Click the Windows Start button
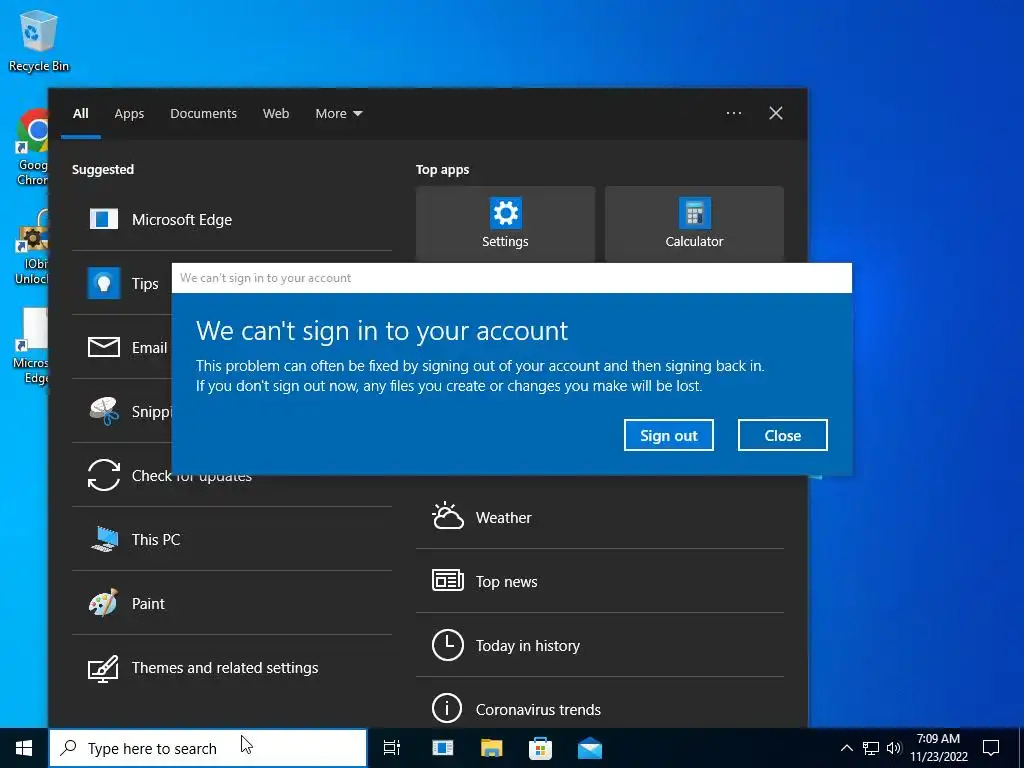Screen dimensions: 1024x768 [24, 748]
